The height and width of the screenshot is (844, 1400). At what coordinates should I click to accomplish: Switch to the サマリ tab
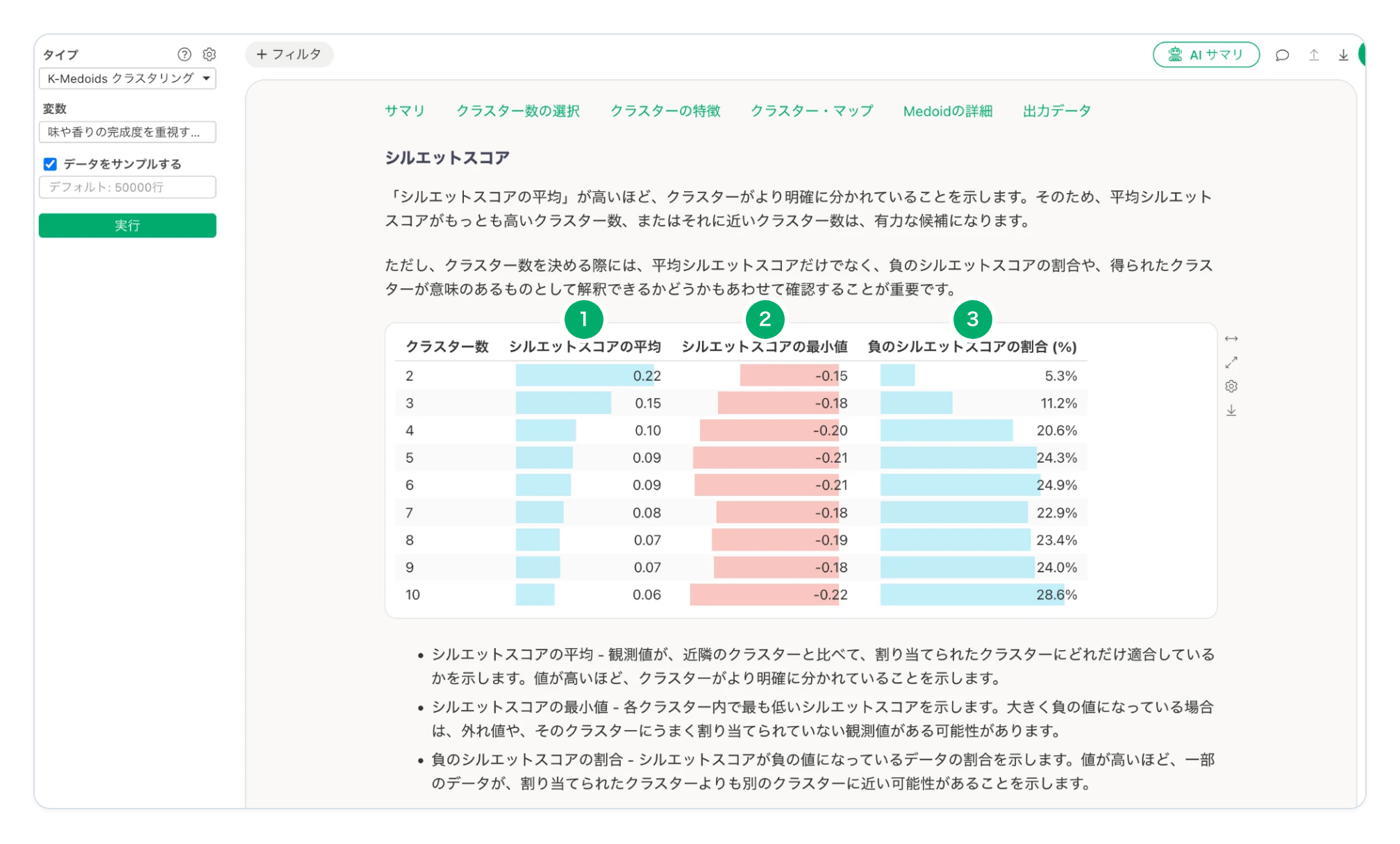[405, 110]
